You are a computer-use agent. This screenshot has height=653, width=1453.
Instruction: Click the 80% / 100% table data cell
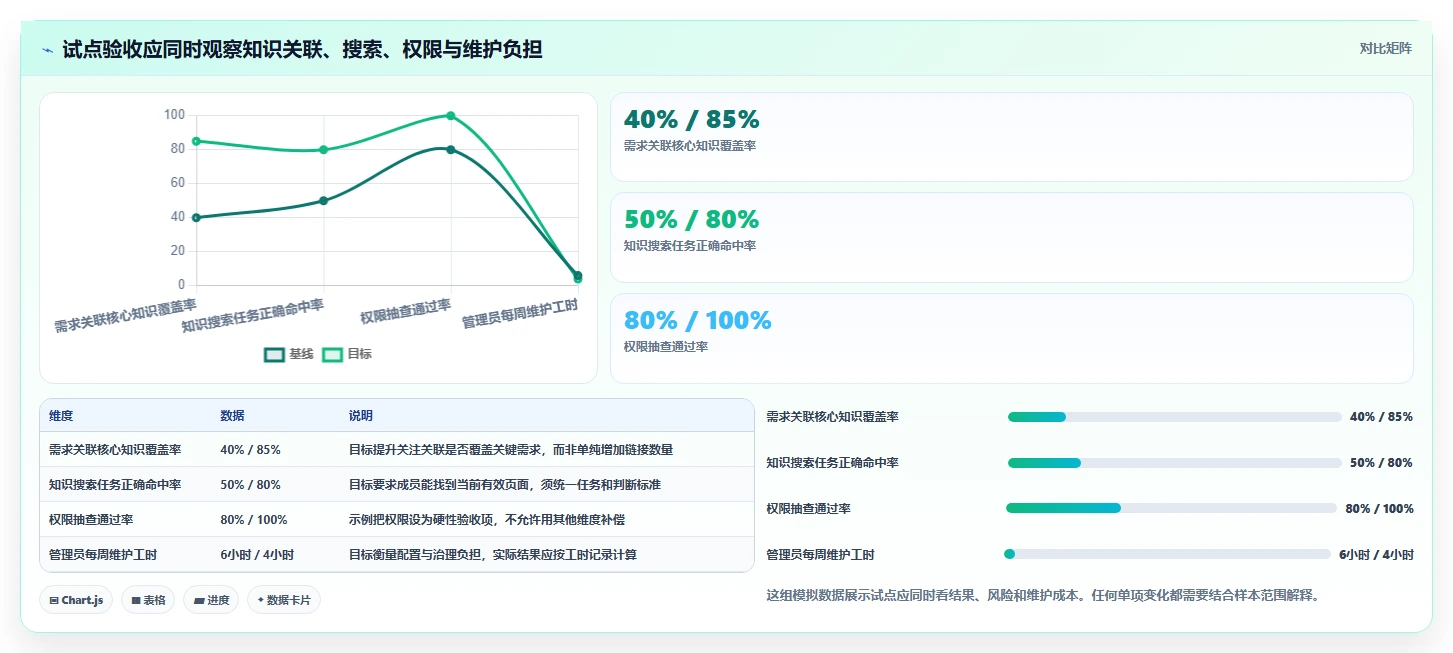pos(254,520)
